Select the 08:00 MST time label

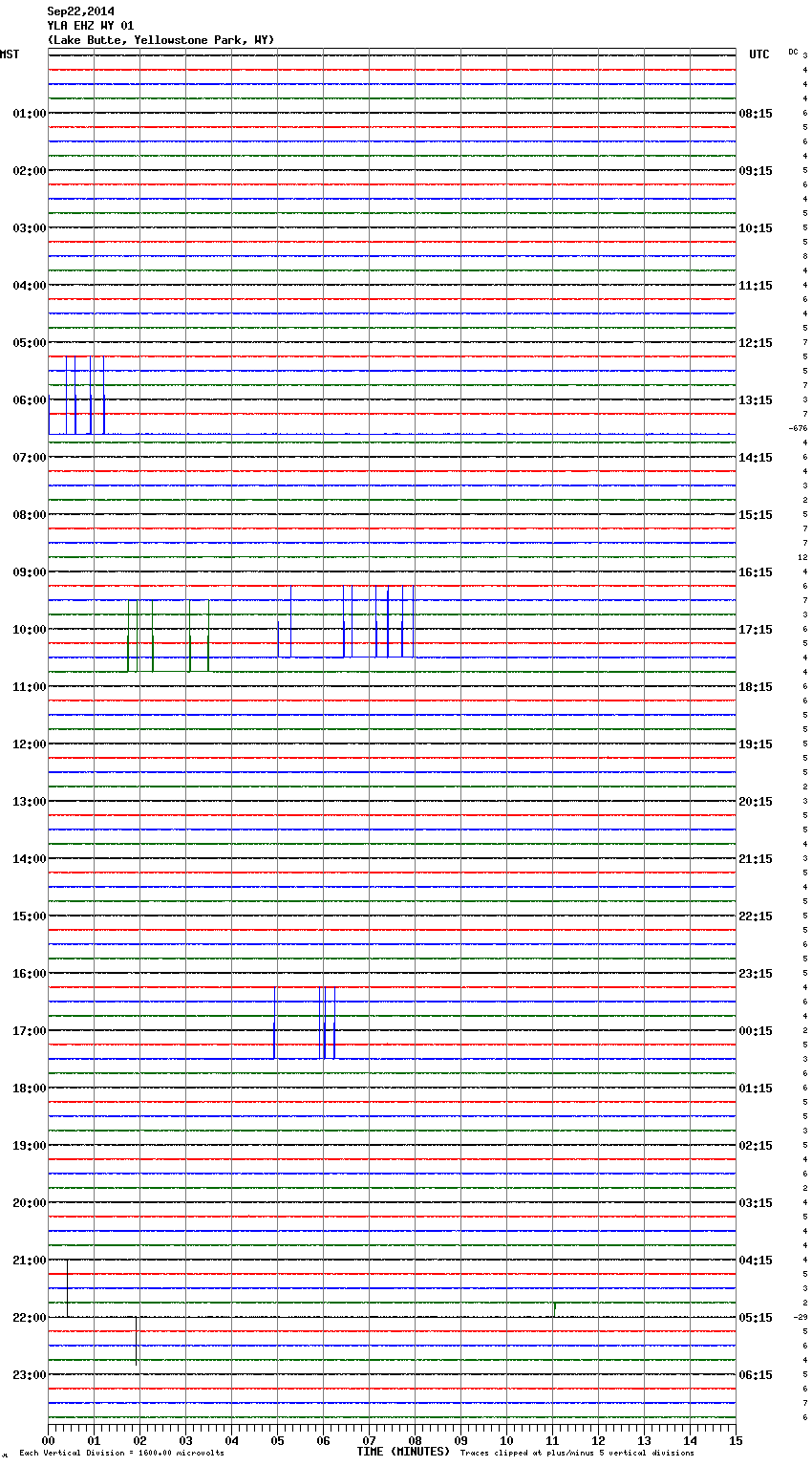[30, 515]
